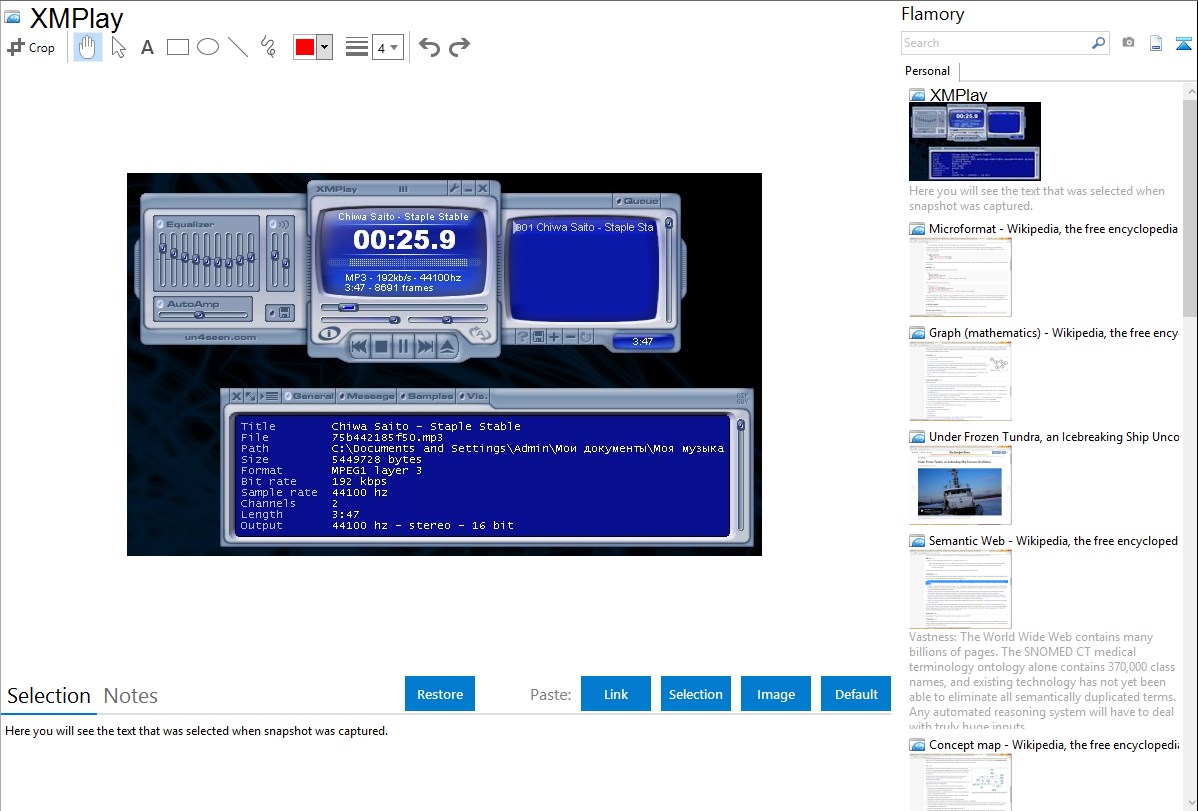
Task: Click the XMPlay info button
Action: (x=329, y=333)
